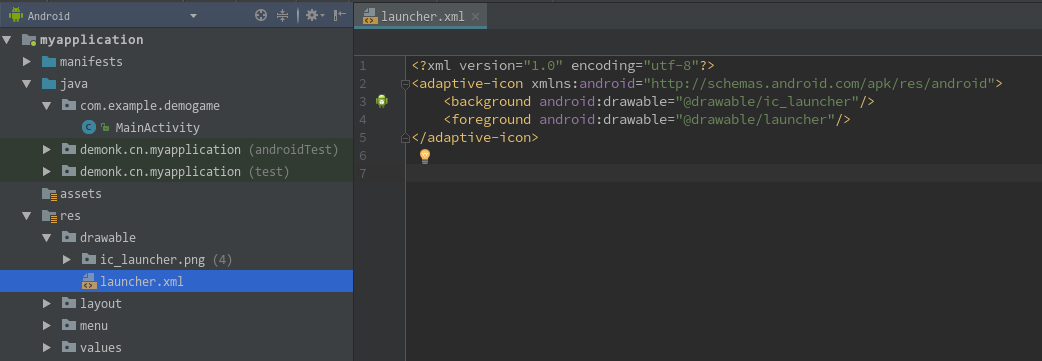The width and height of the screenshot is (1042, 361).
Task: Click the myapplication module icon
Action: [x=29, y=40]
